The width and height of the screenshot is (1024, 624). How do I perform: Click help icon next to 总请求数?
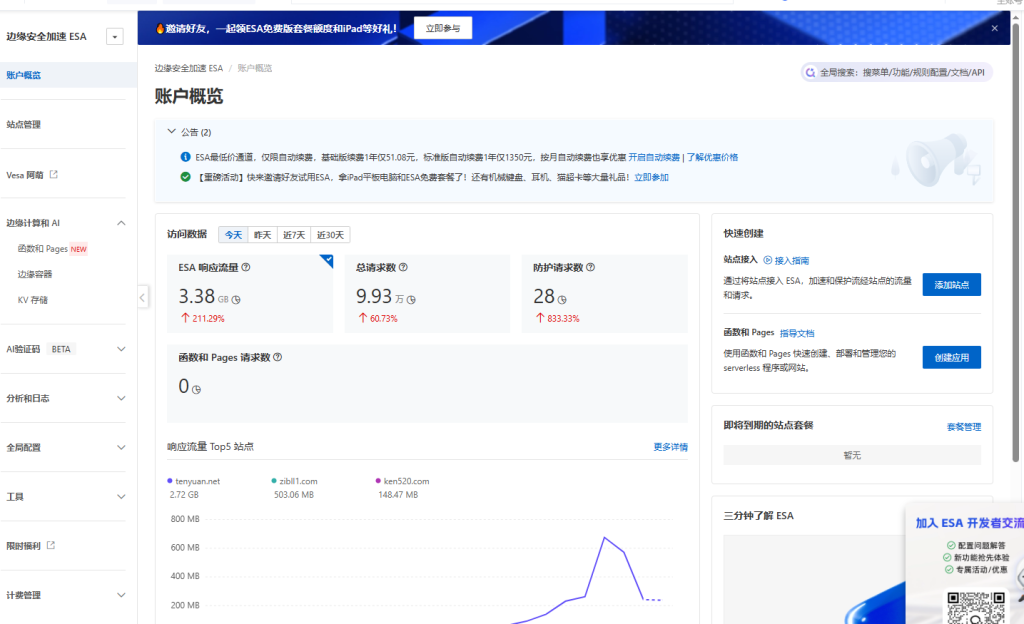[x=403, y=267]
